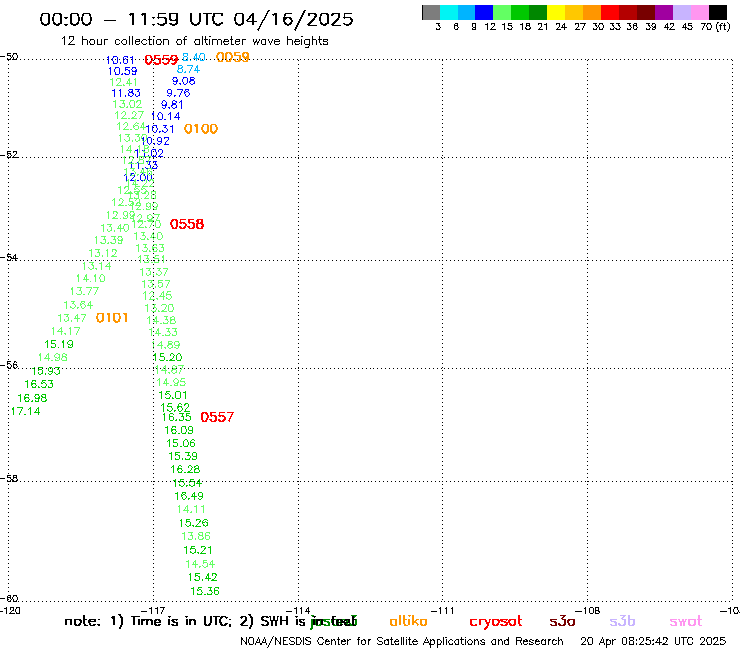Viewport: 740px width, 650px height.
Task: Click the red 0557 time label
Action: [217, 417]
